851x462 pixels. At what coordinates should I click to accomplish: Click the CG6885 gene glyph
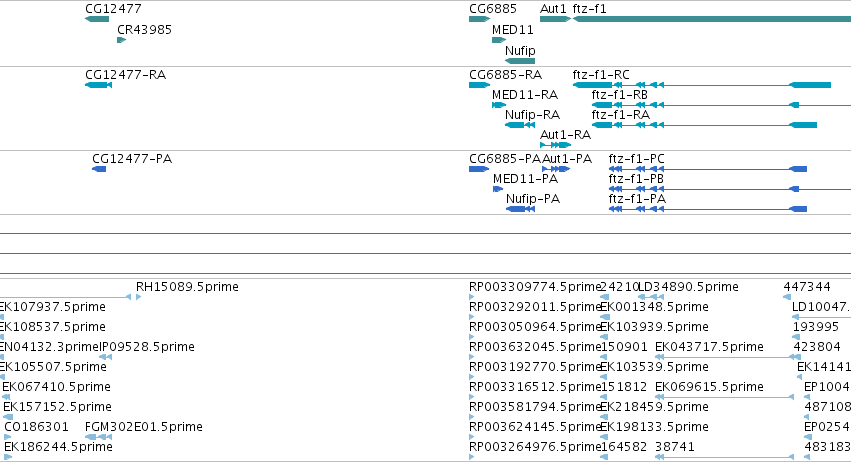click(480, 19)
